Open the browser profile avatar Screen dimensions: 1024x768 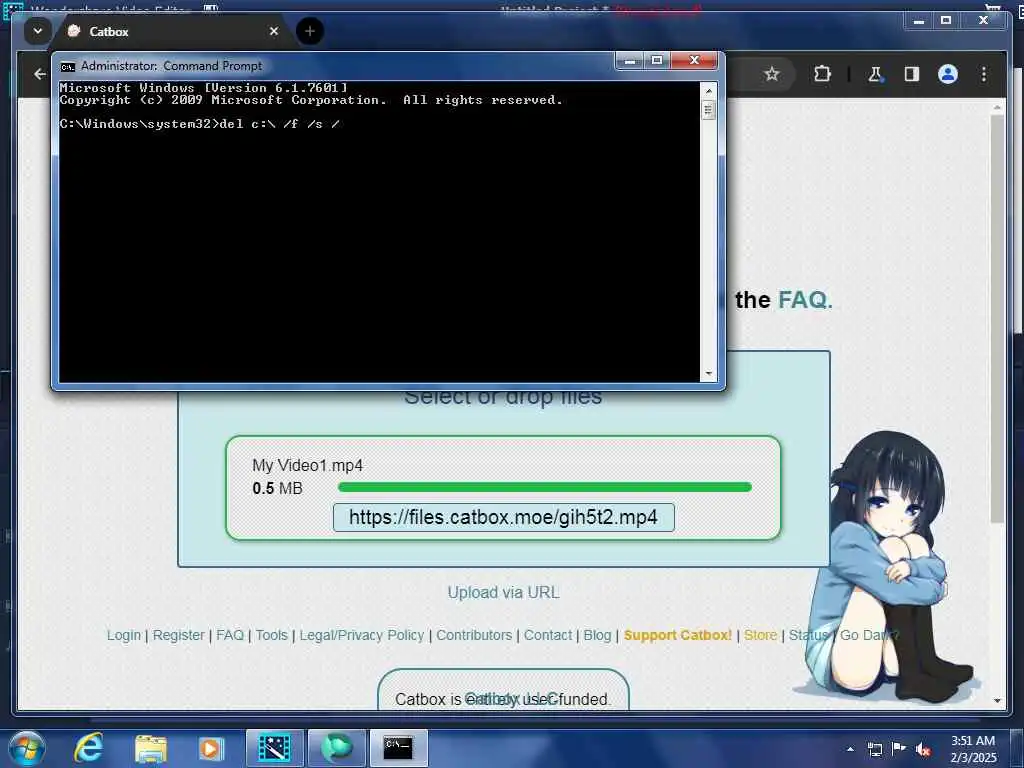(948, 74)
